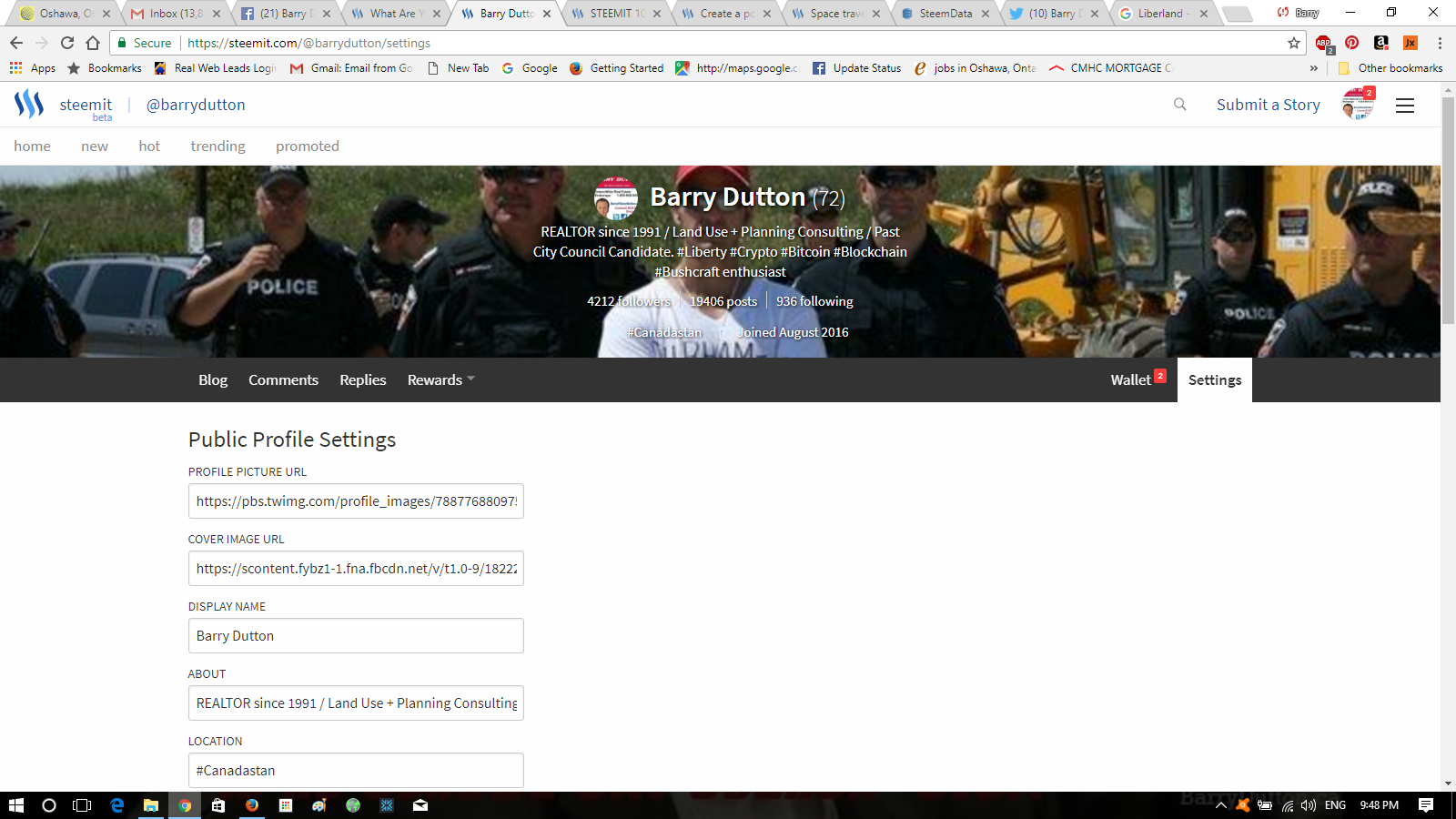
Task: Open the @barrydutton profile link
Action: point(196,105)
